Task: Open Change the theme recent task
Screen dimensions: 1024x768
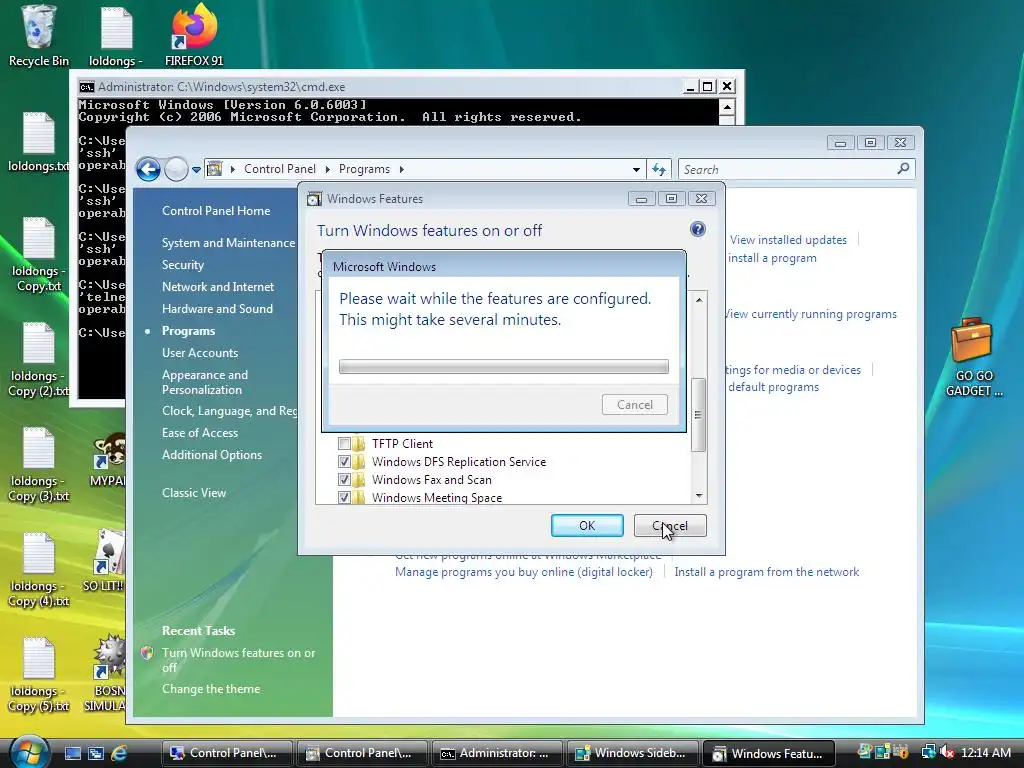Action: [211, 689]
